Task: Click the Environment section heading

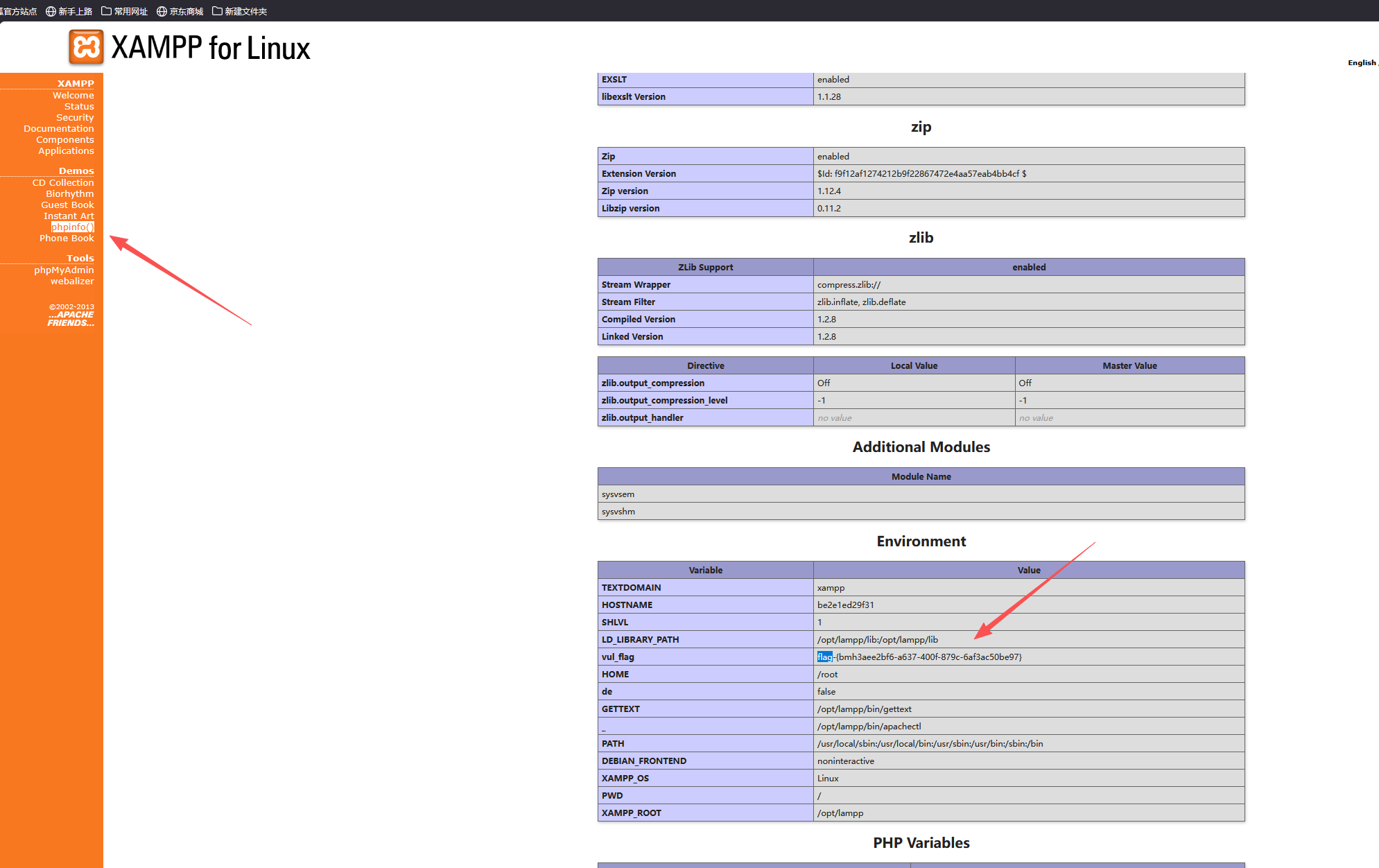Action: [921, 541]
